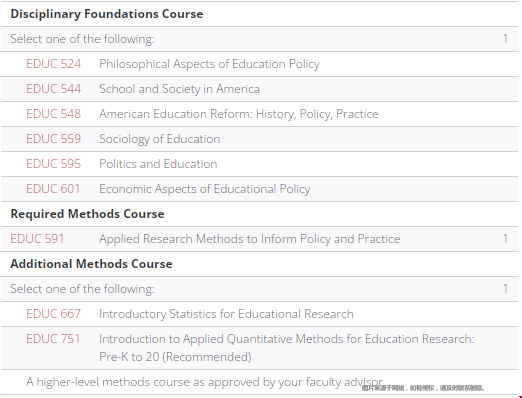This screenshot has width=522, height=398.
Task: Click Disciplinary Foundations Course heading
Action: point(107,14)
